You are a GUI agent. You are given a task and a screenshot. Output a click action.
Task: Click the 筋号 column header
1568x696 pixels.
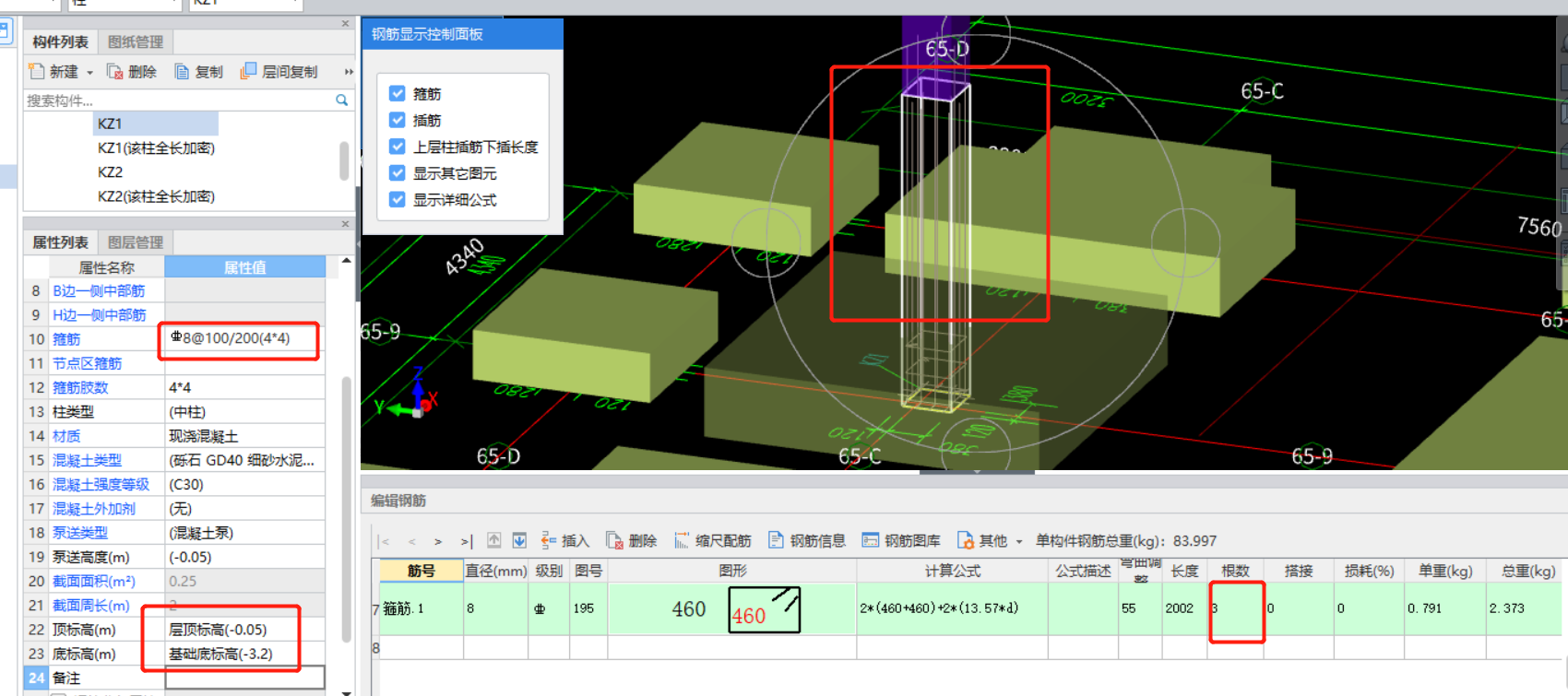(421, 571)
